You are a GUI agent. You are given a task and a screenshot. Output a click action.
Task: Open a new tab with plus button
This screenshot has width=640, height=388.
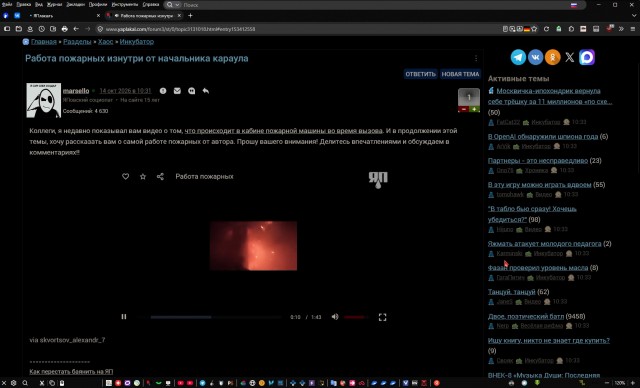coord(190,16)
